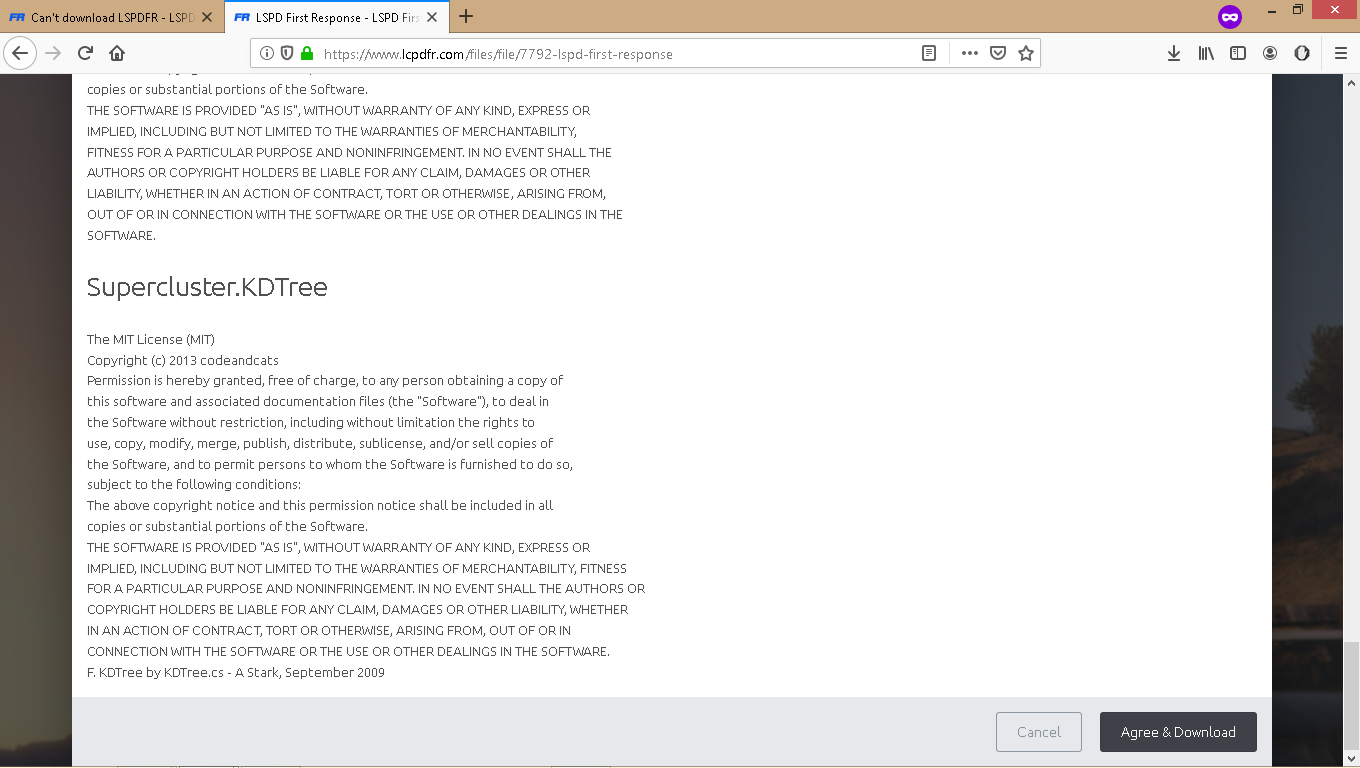Screen dimensions: 1360x768
Task: Click the "F. KDTree by KDTree.cs" line
Action: pyautogui.click(x=236, y=672)
